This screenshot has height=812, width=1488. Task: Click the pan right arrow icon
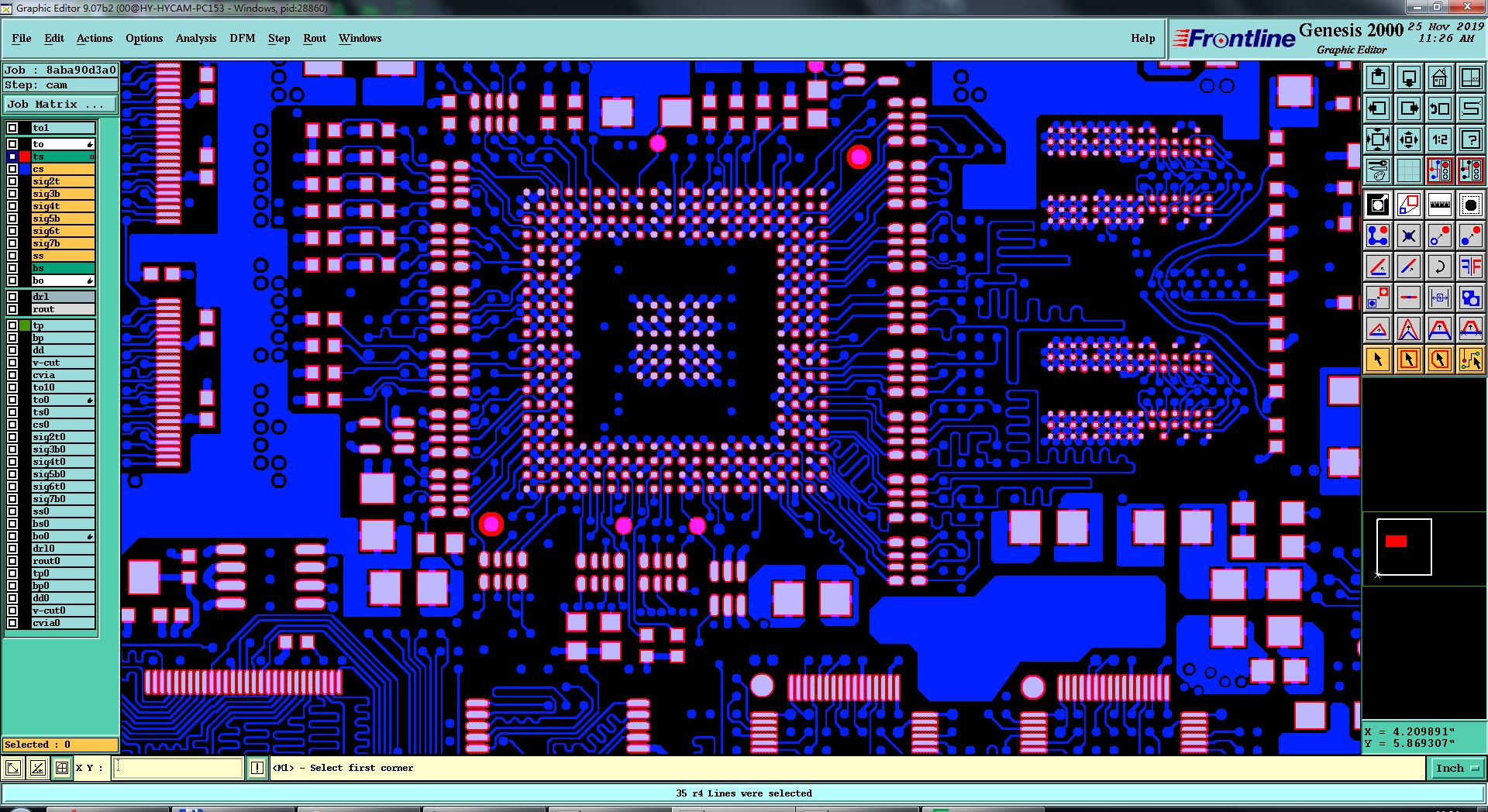(x=1409, y=108)
